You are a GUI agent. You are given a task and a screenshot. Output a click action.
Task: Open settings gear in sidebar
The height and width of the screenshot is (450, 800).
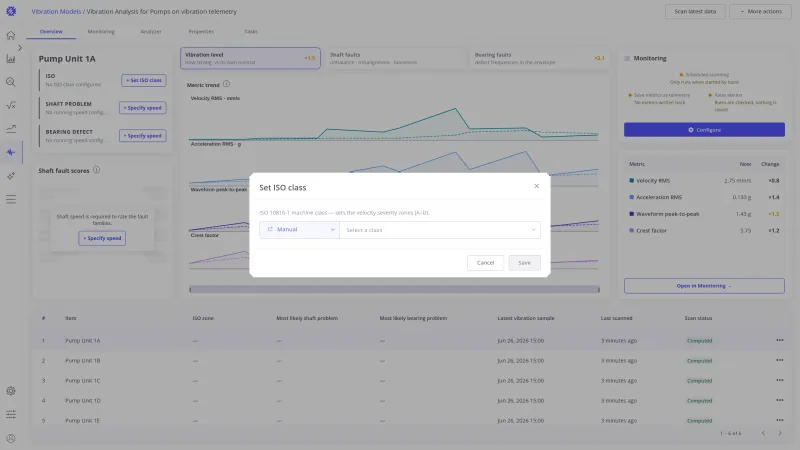tap(11, 391)
